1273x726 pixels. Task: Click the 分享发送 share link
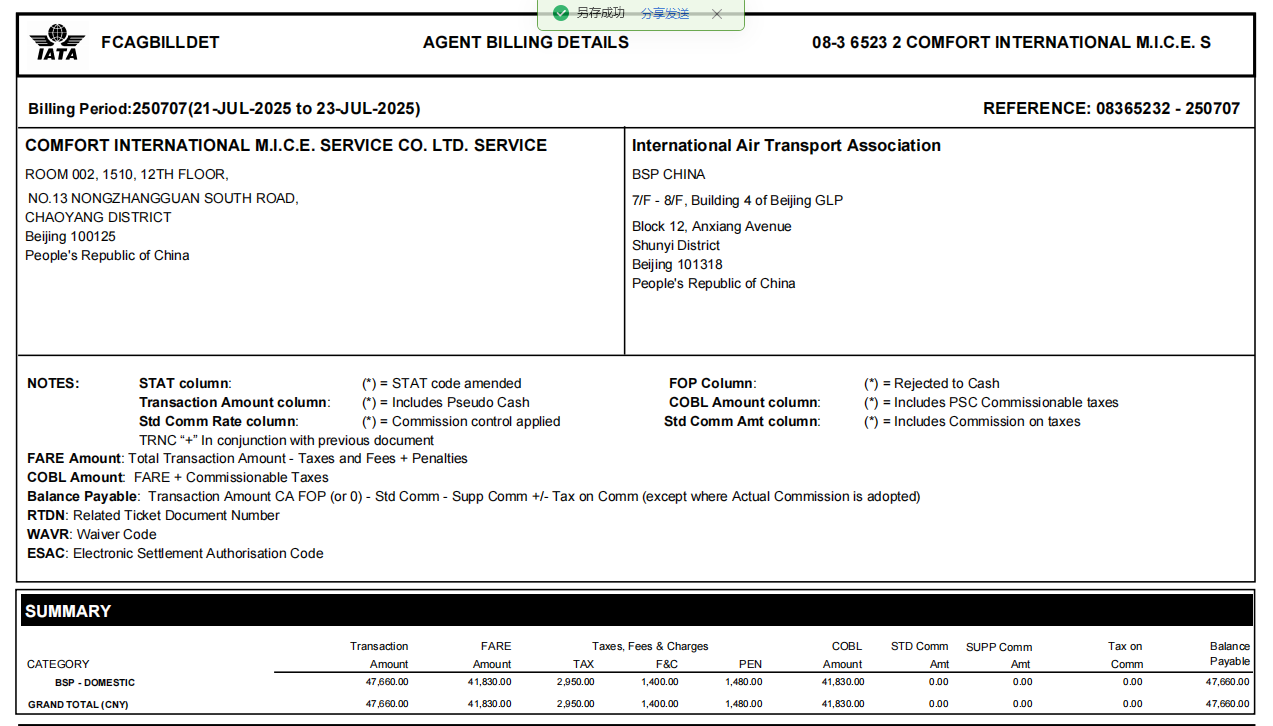(665, 14)
